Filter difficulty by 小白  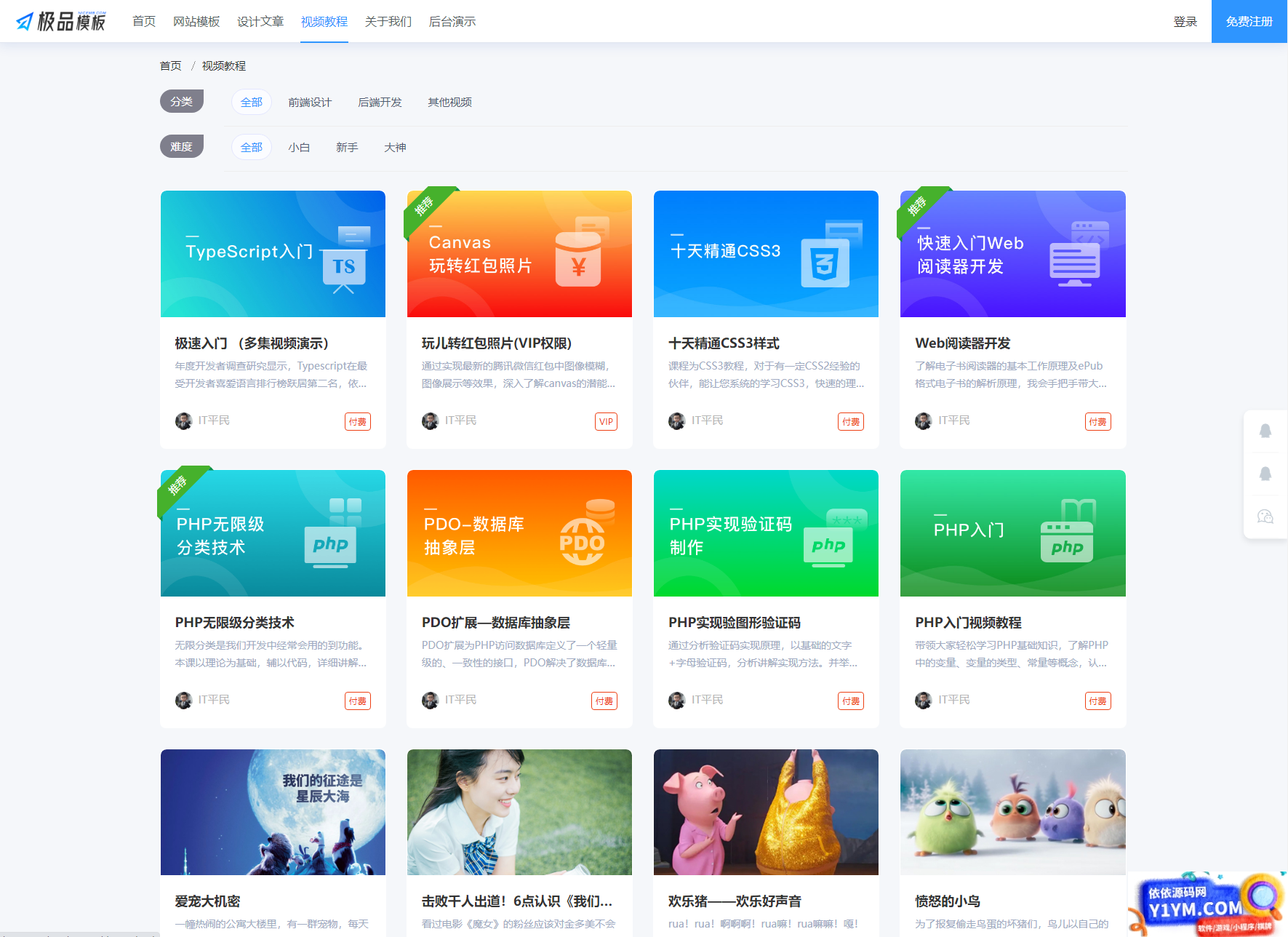pyautogui.click(x=299, y=148)
